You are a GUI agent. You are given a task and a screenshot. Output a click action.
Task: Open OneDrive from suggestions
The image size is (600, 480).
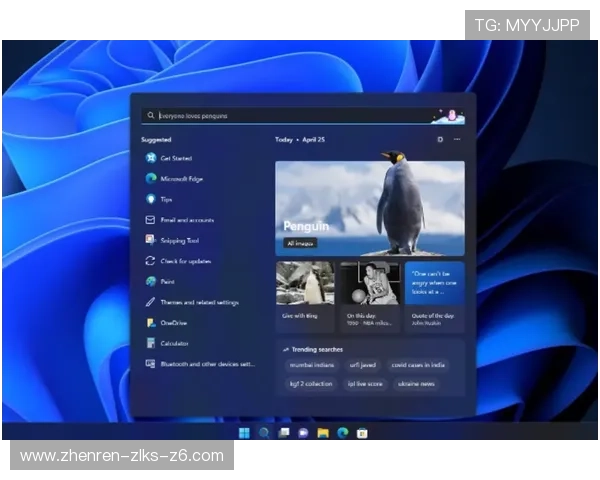click(x=150, y=323)
